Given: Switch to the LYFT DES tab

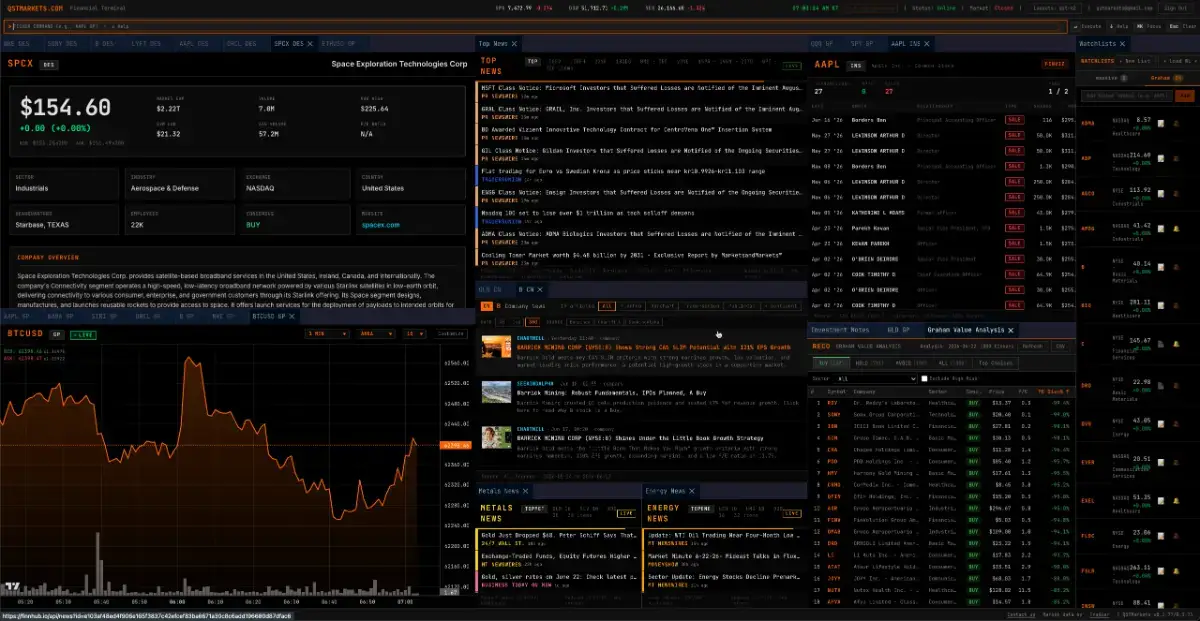Looking at the screenshot, I should tap(146, 44).
